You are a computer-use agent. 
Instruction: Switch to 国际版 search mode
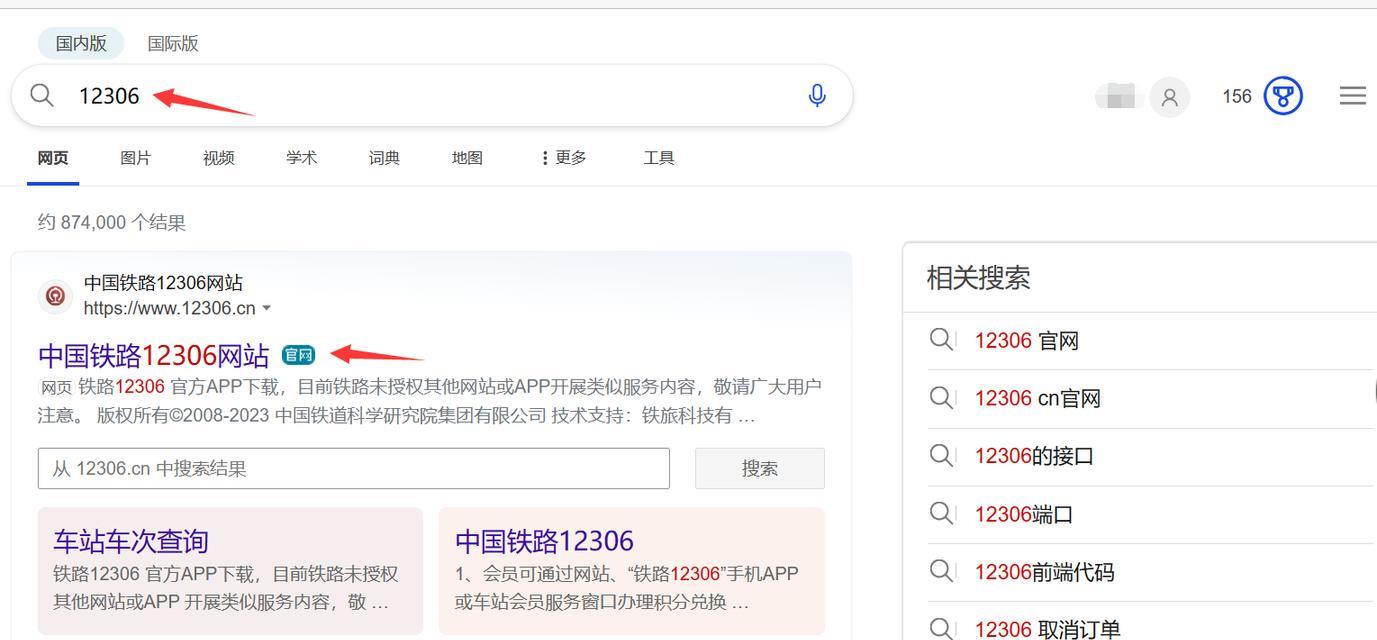(x=173, y=43)
